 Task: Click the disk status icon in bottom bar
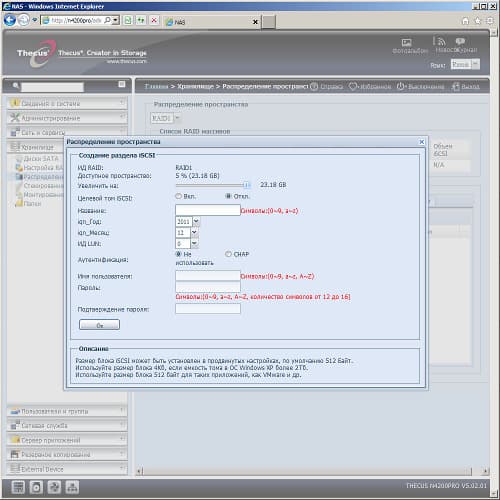point(36,487)
